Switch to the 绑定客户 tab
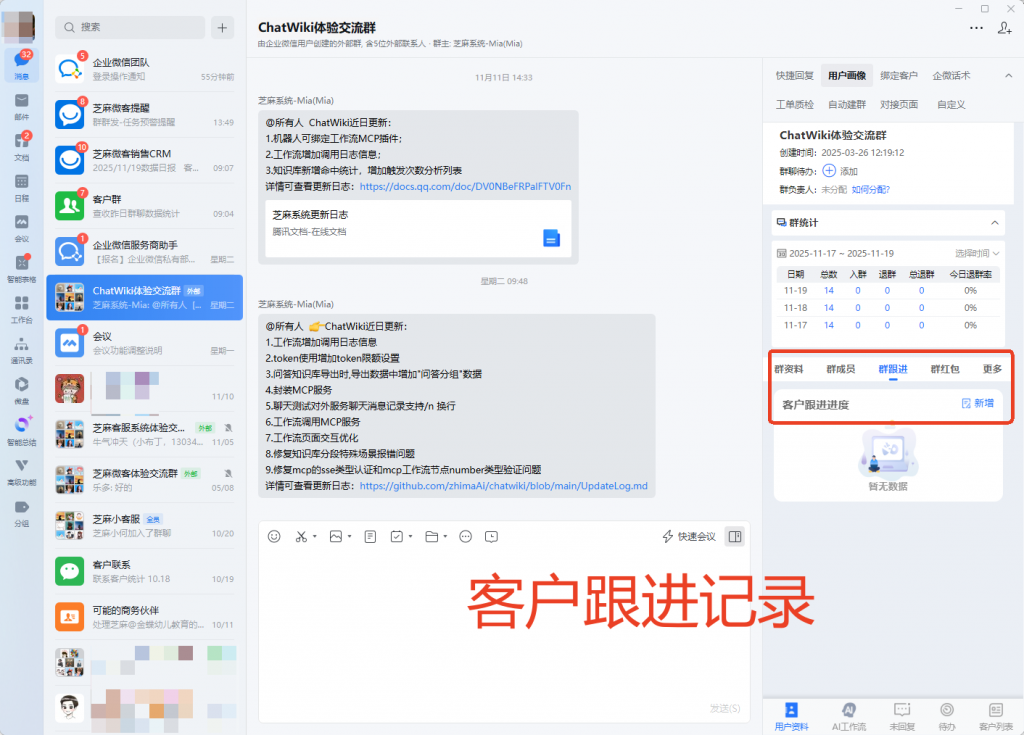 900,76
